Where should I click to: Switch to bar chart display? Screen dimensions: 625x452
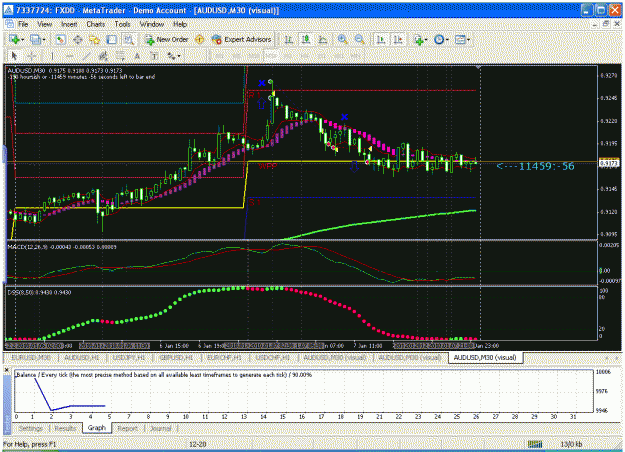tap(289, 39)
